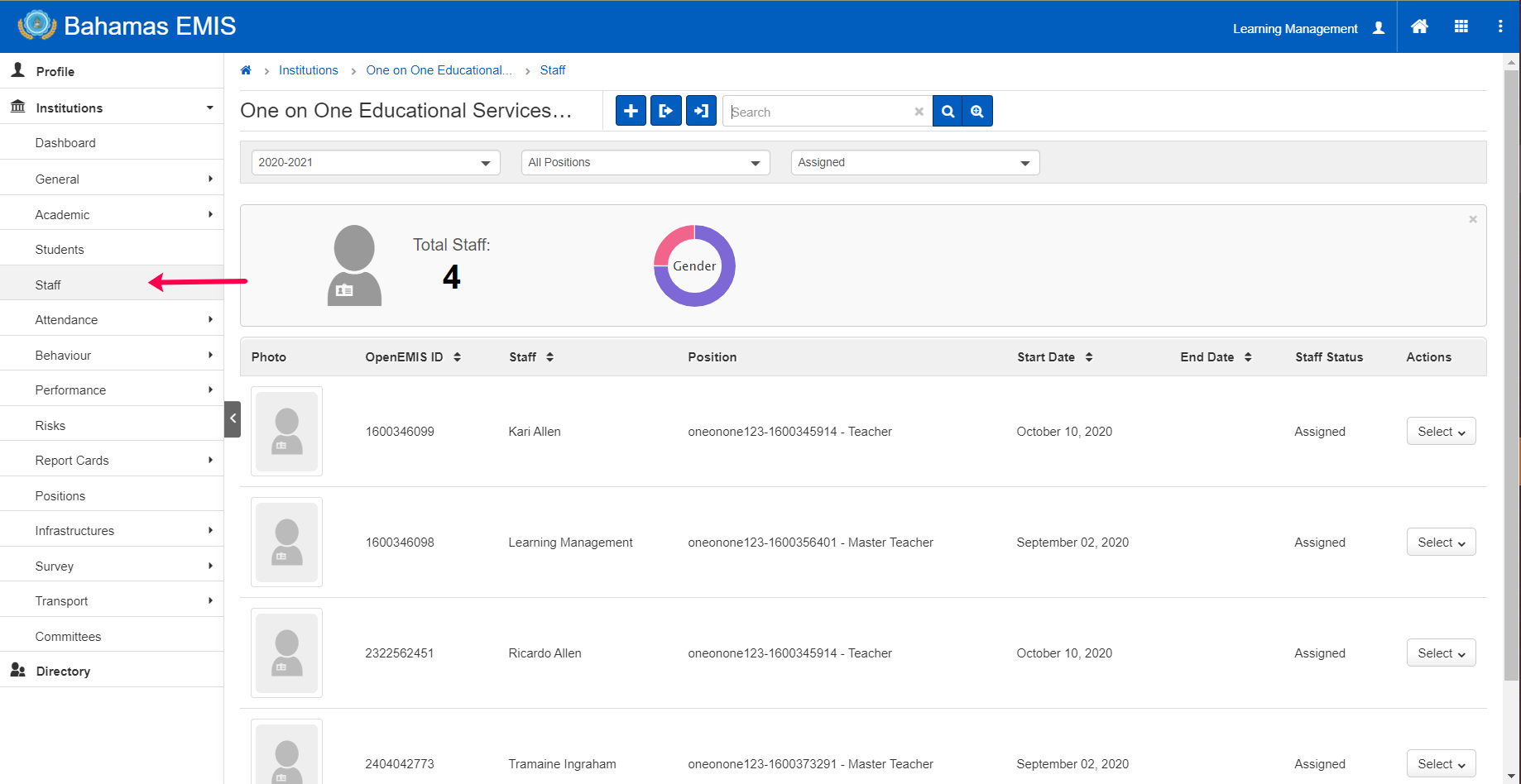Click staff name Kari Allen

click(x=535, y=432)
